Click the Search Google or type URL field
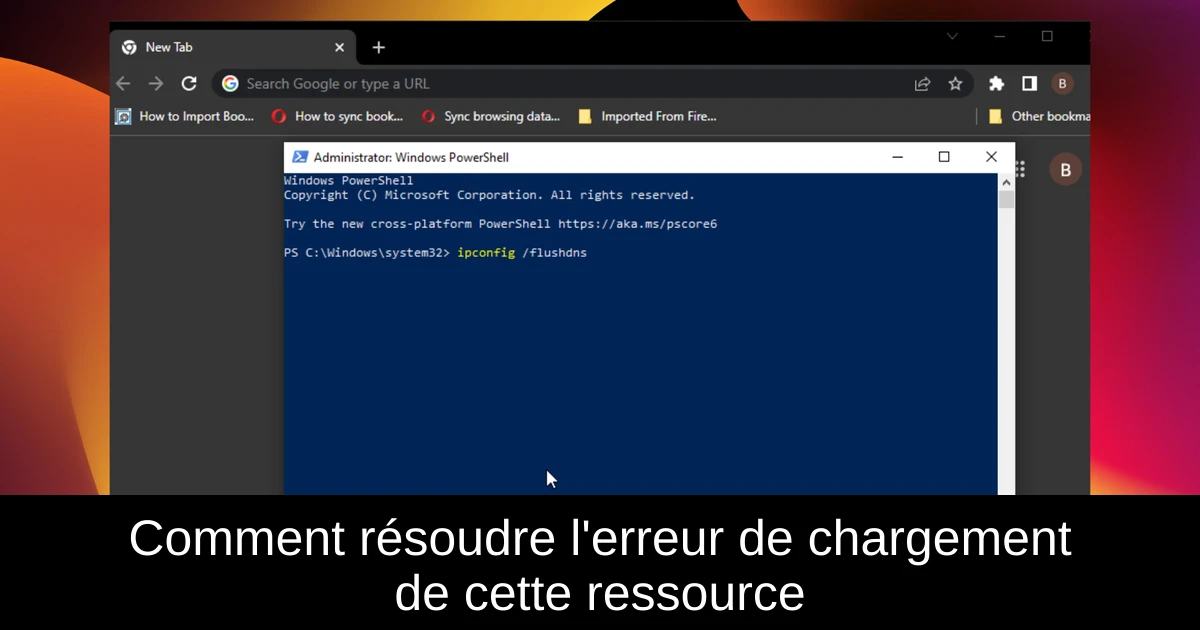 [x=560, y=84]
